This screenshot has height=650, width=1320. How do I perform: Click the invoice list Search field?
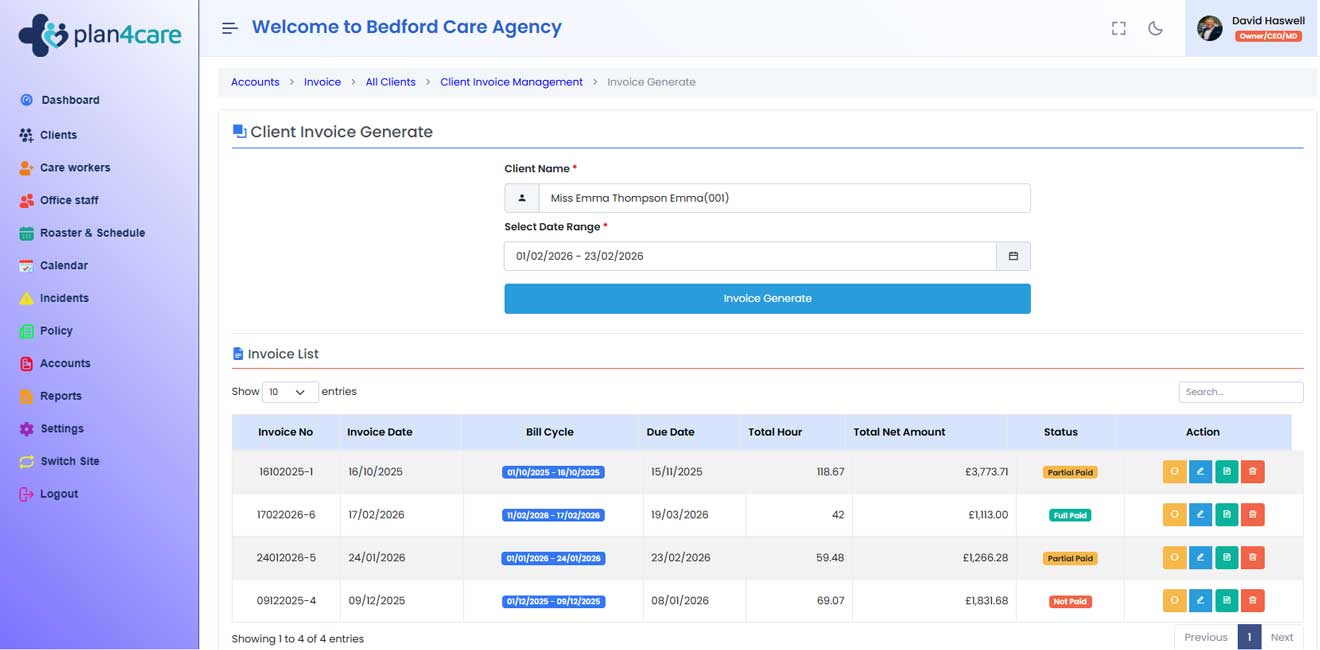pos(1240,392)
